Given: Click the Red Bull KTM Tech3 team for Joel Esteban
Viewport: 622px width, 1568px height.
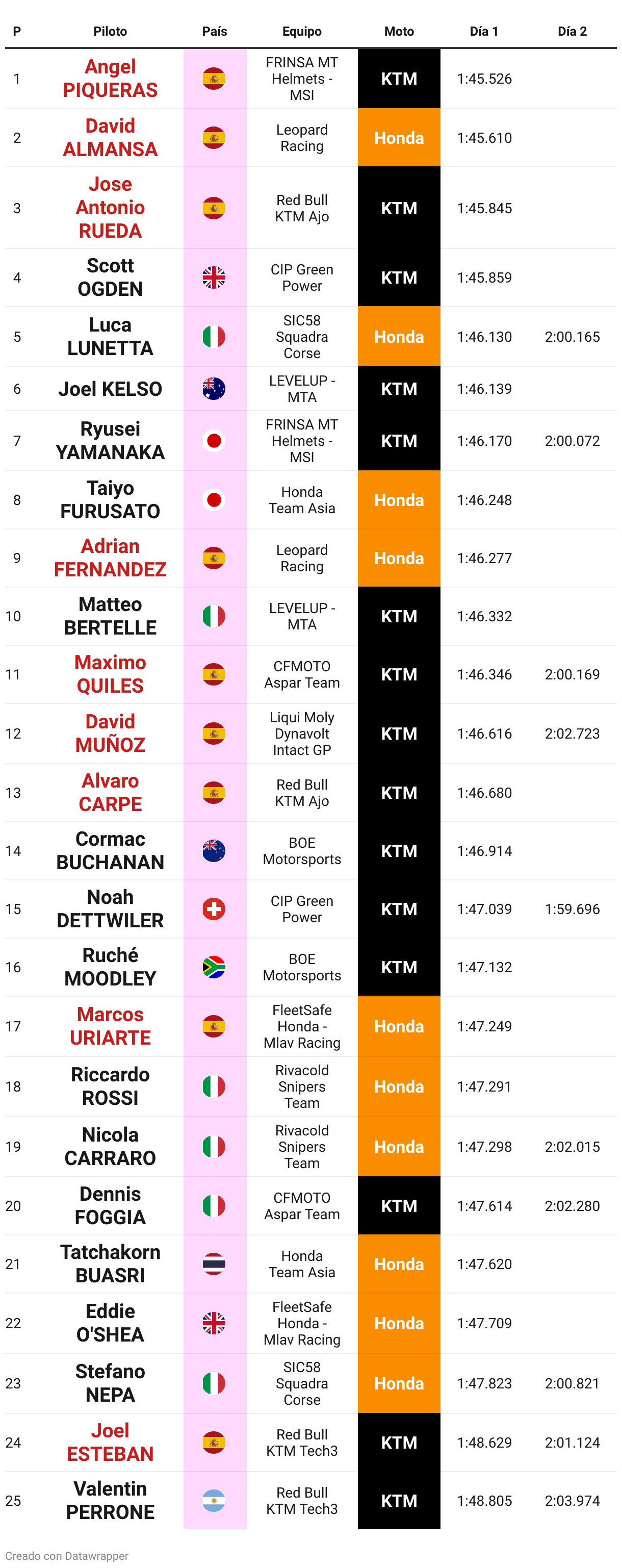Looking at the screenshot, I should coord(302,1443).
